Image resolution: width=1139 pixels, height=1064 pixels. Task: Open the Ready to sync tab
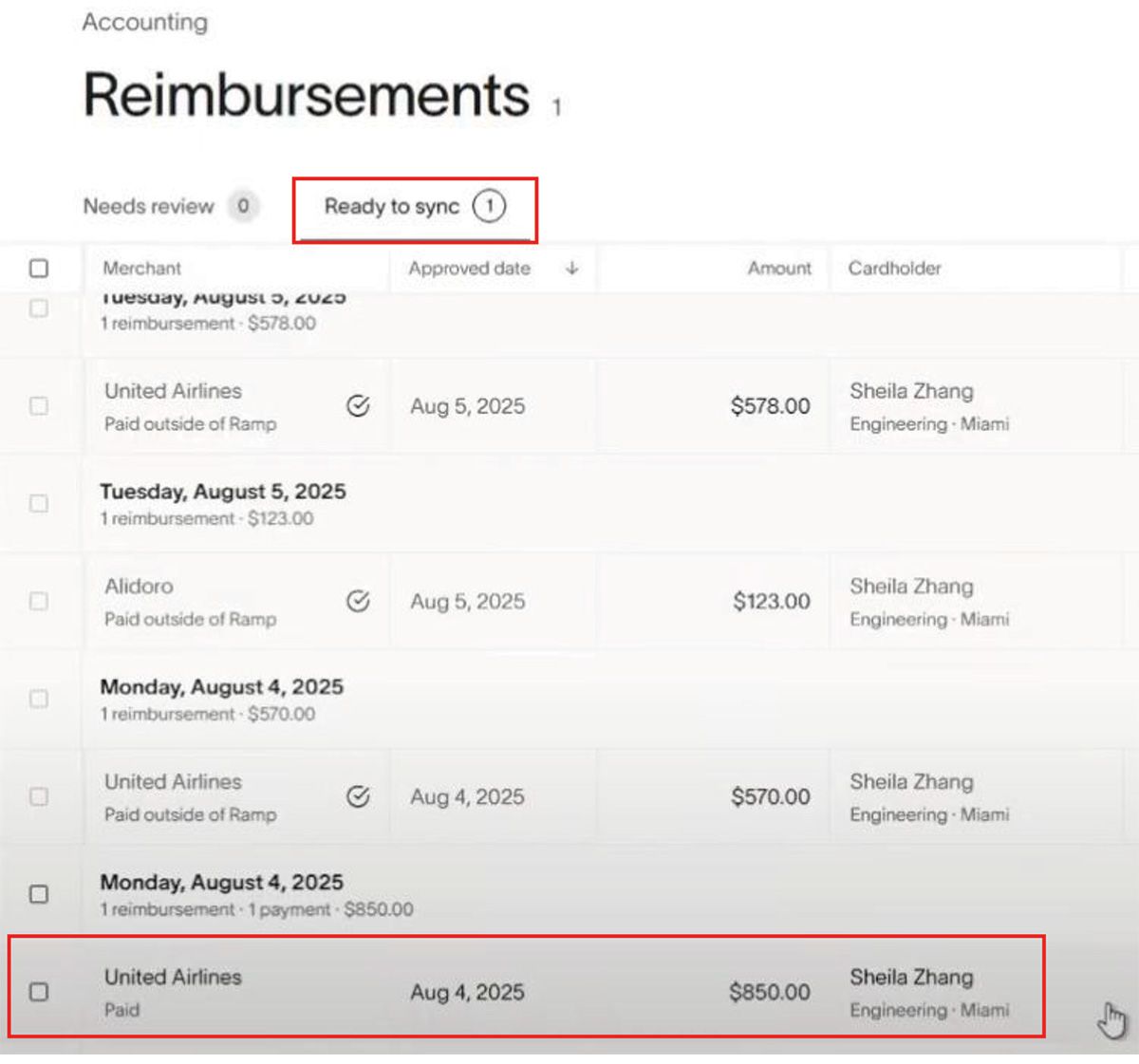tap(392, 207)
